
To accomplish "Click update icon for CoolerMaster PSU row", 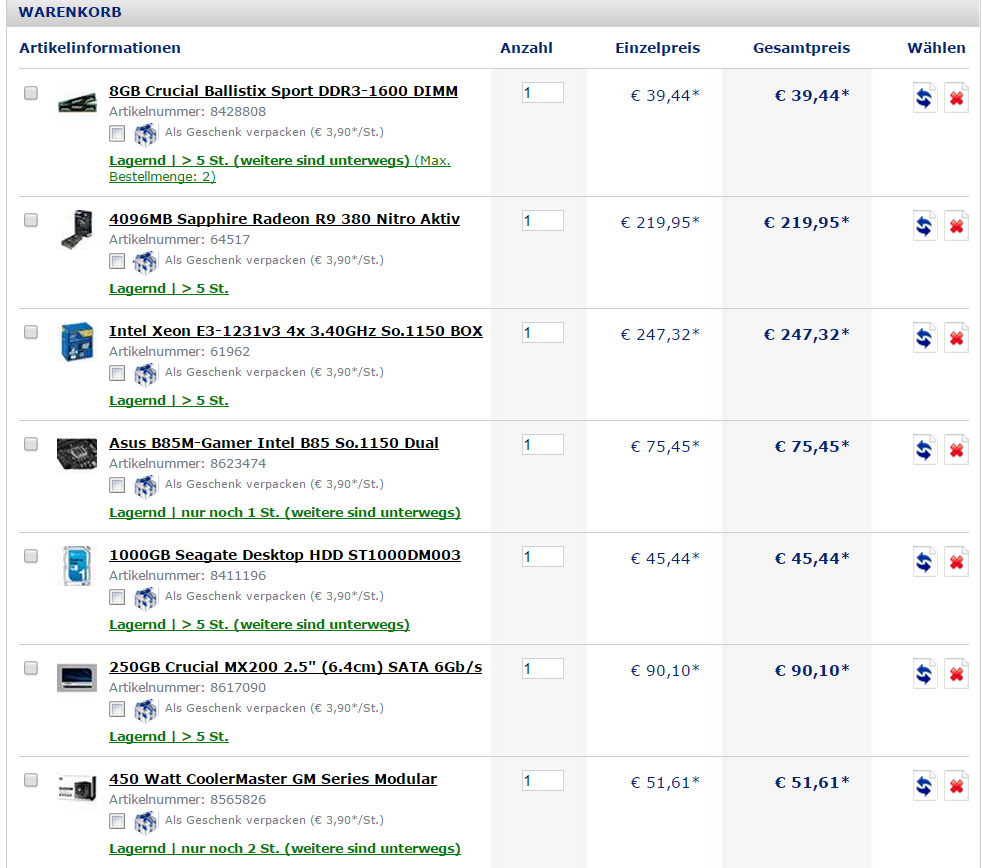I will 924,785.
